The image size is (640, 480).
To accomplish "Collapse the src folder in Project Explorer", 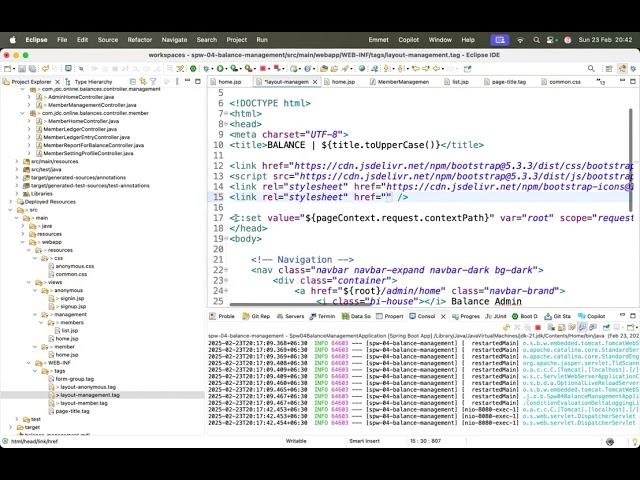I will pos(10,210).
